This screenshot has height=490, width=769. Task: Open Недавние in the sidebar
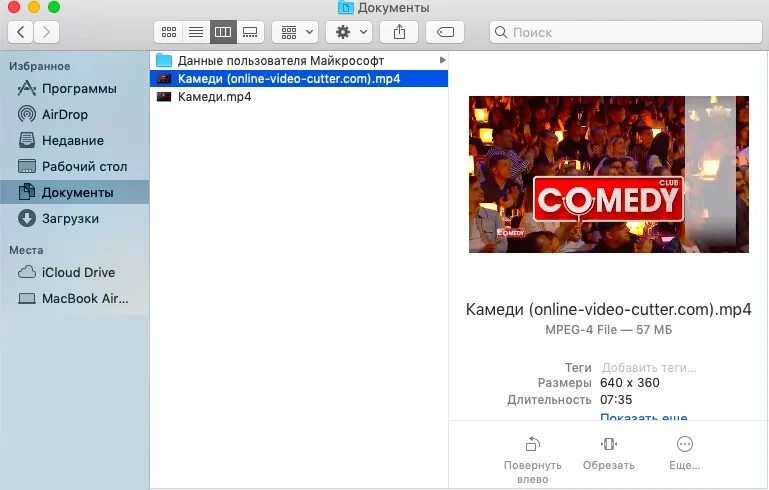[x=75, y=141]
